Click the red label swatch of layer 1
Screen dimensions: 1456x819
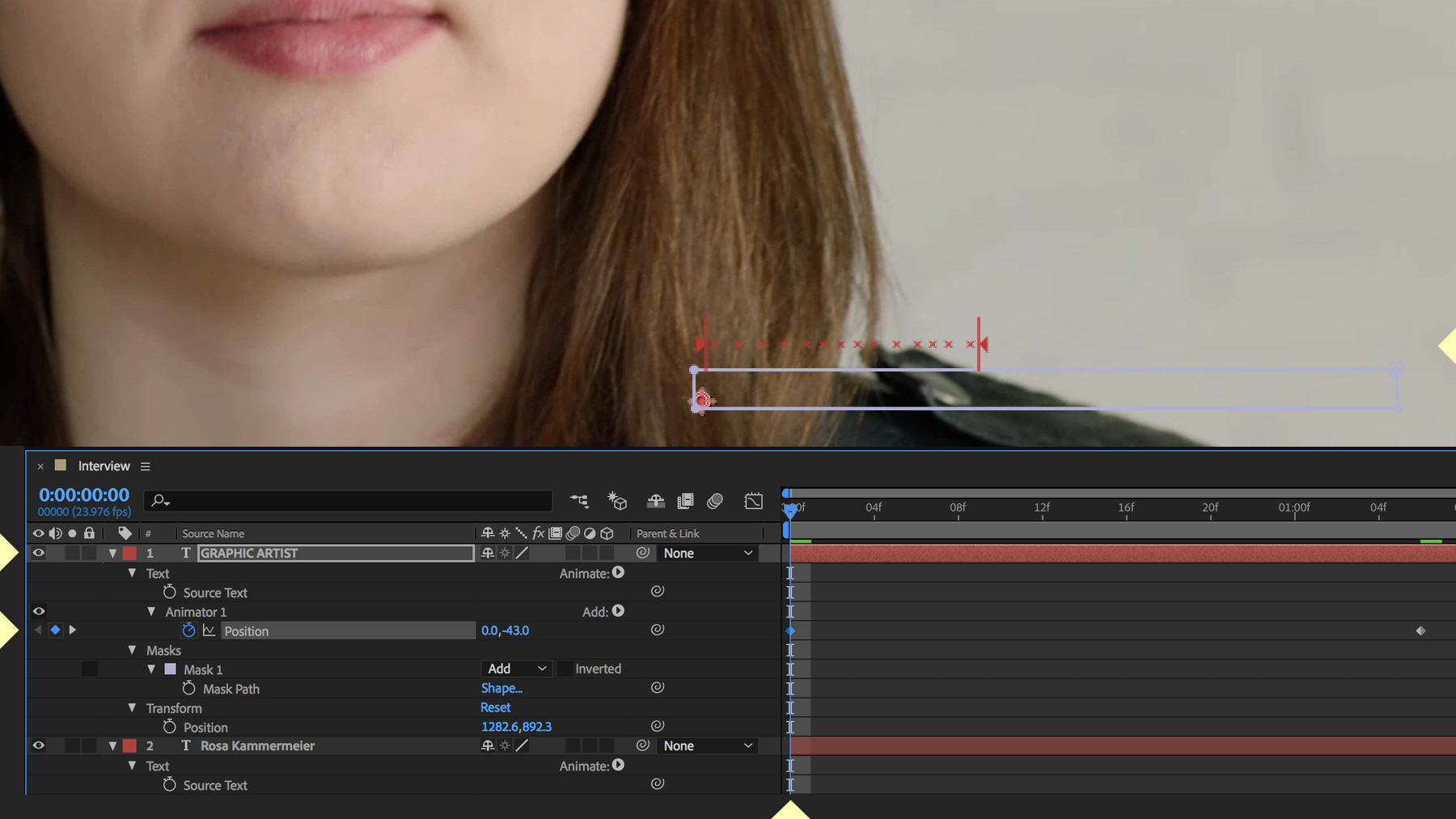(x=129, y=552)
